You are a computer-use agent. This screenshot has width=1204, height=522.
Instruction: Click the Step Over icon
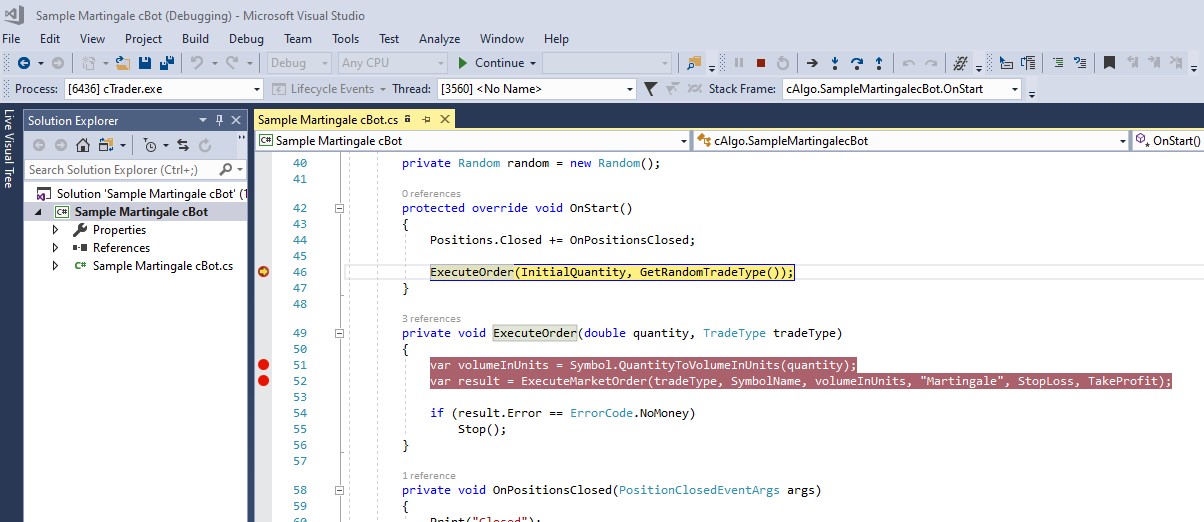[857, 63]
